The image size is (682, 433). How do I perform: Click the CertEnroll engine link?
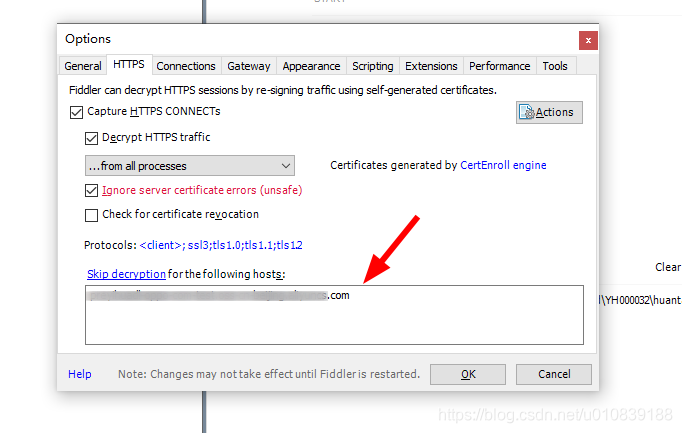click(503, 165)
